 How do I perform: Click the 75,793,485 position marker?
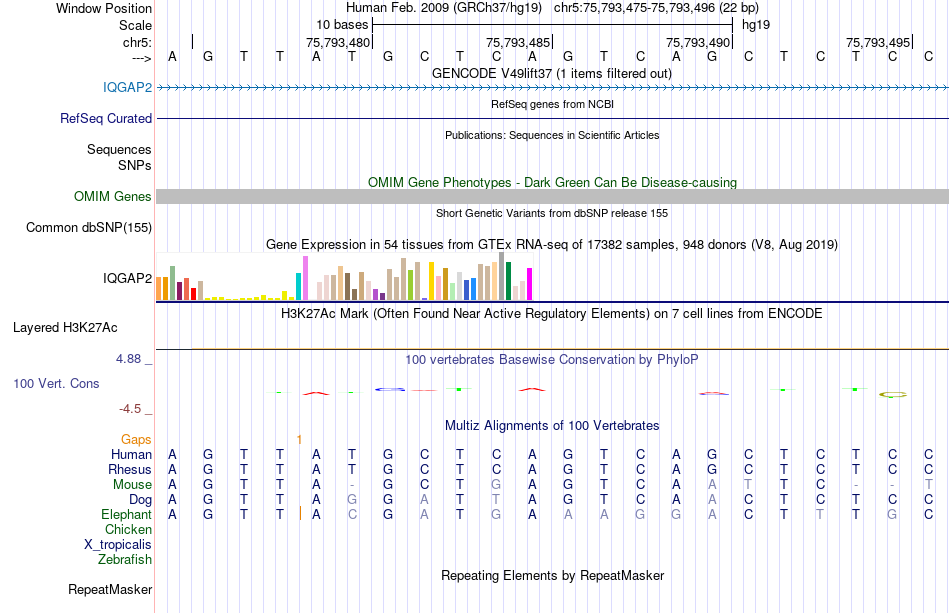[517, 42]
